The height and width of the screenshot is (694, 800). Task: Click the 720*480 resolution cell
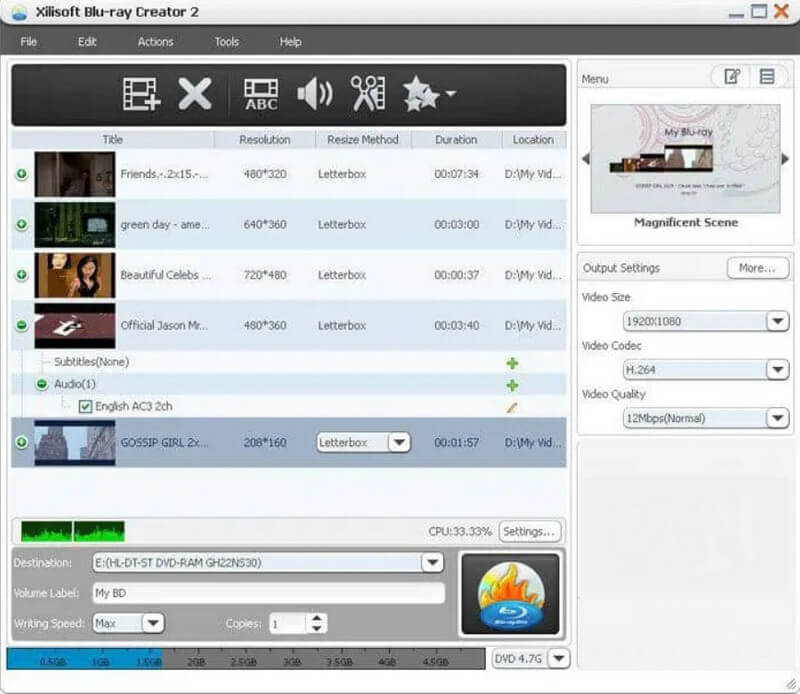(x=265, y=275)
